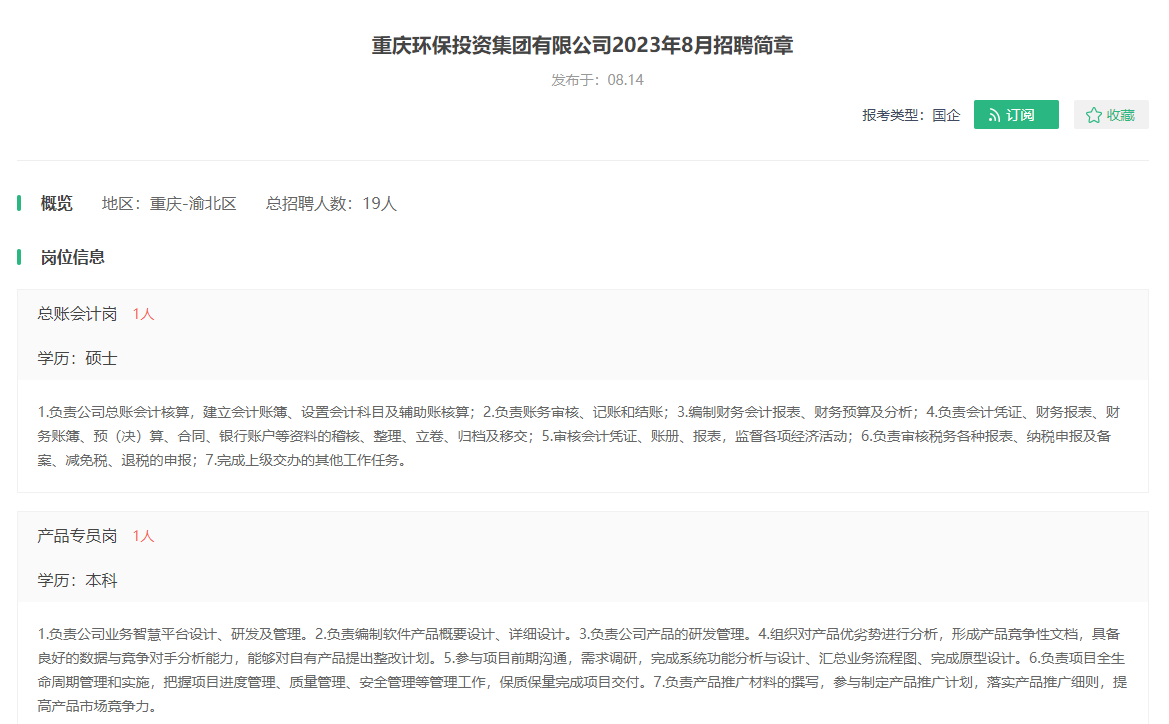1169x724 pixels.
Task: Click the red 1人 next to 总账会计岗
Action: pos(143,315)
